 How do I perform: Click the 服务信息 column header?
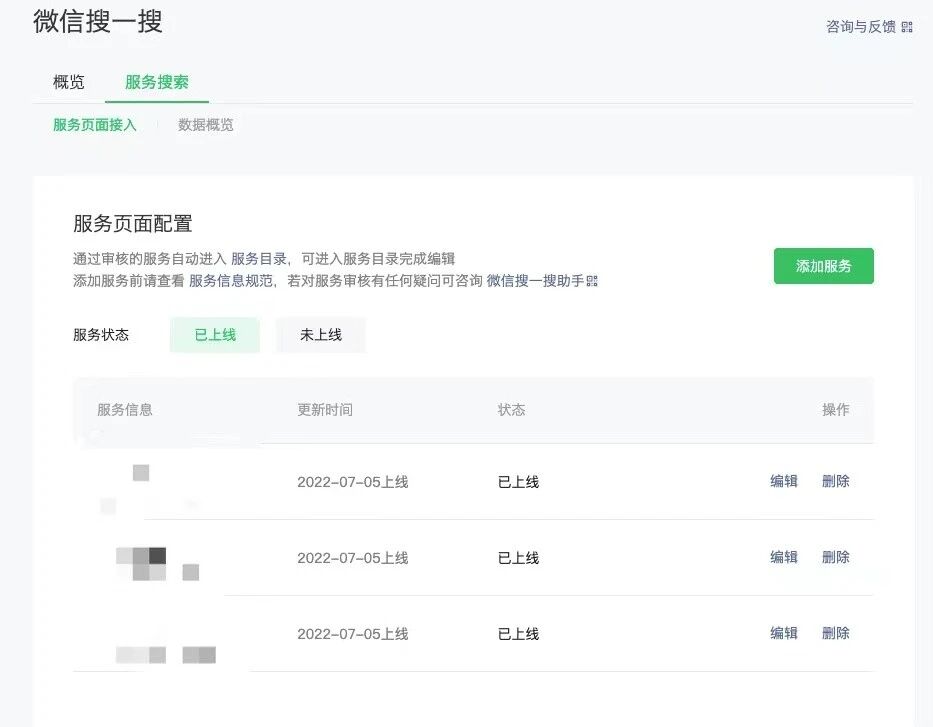125,410
